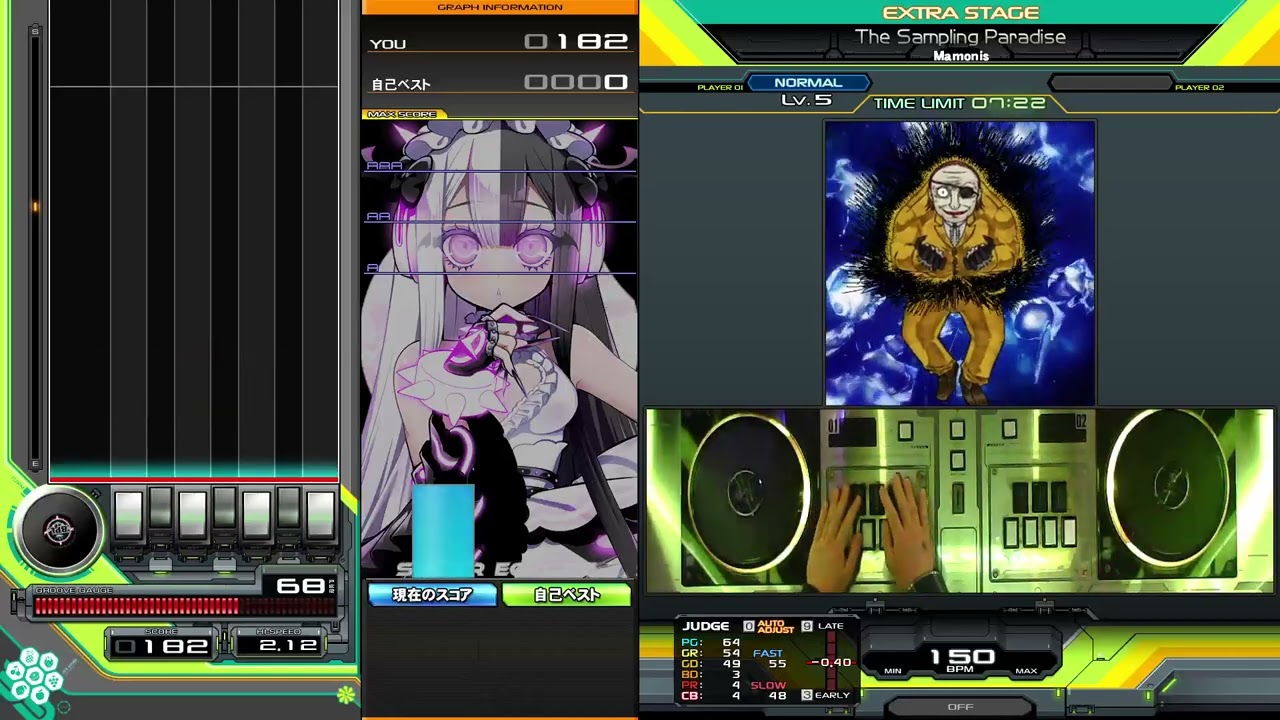Click the song animation with yellow-suited character
Screen dimensions: 1280x720
tap(960, 263)
